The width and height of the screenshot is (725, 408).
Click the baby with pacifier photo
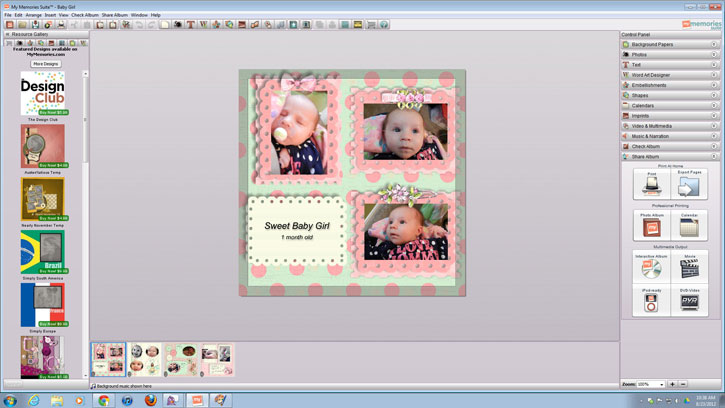(x=298, y=133)
